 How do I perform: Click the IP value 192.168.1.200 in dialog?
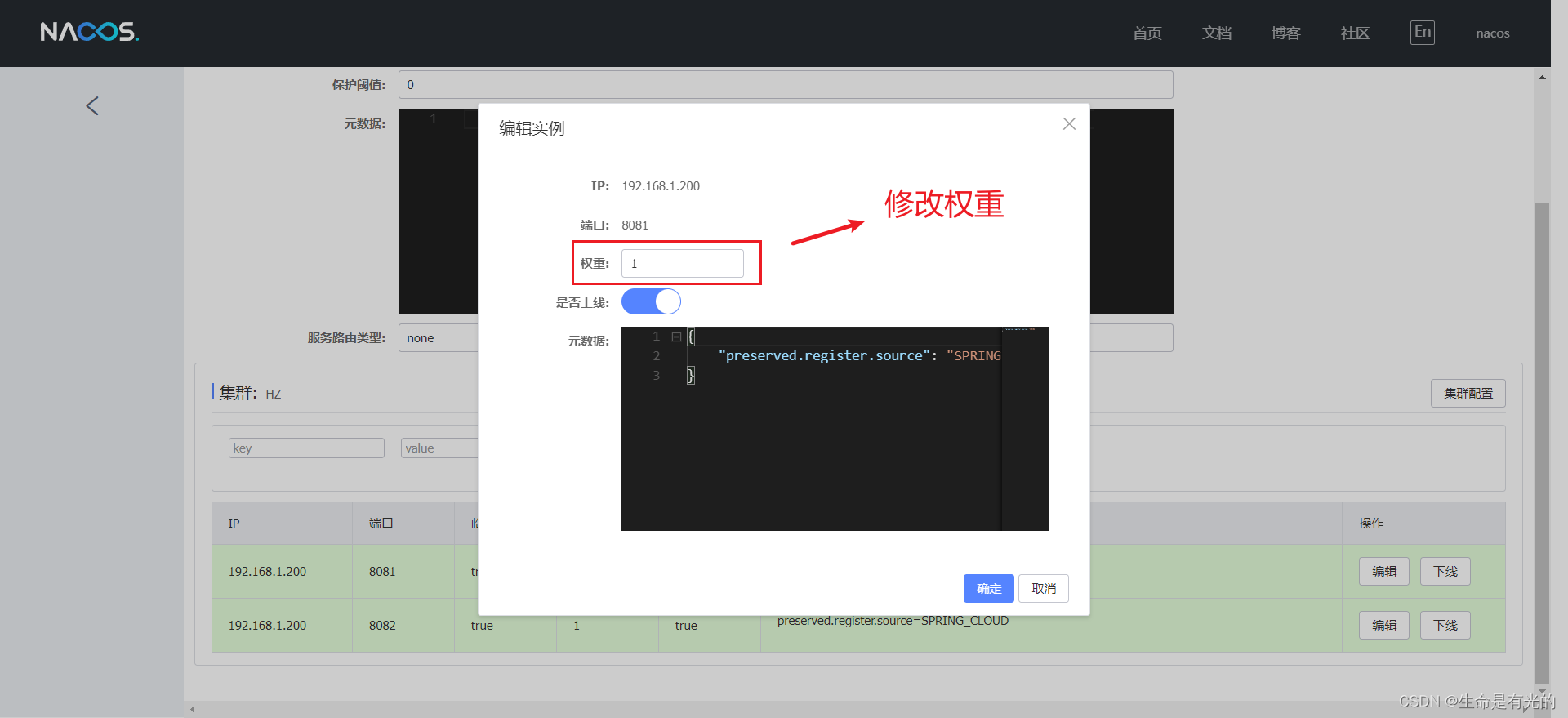pyautogui.click(x=661, y=186)
